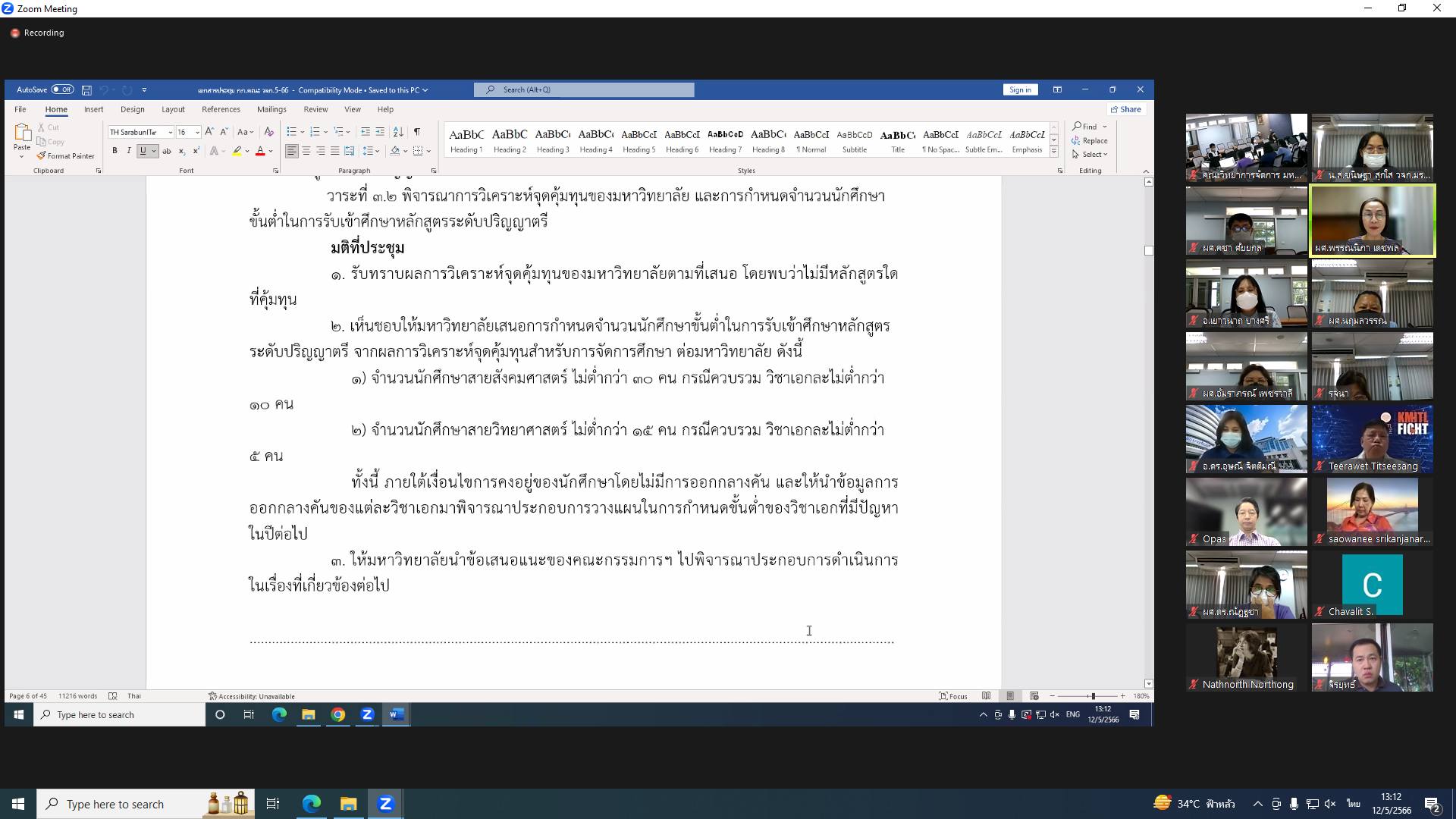Switch to Read Mode view icon
Viewport: 1456px width, 819px height.
[x=986, y=696]
